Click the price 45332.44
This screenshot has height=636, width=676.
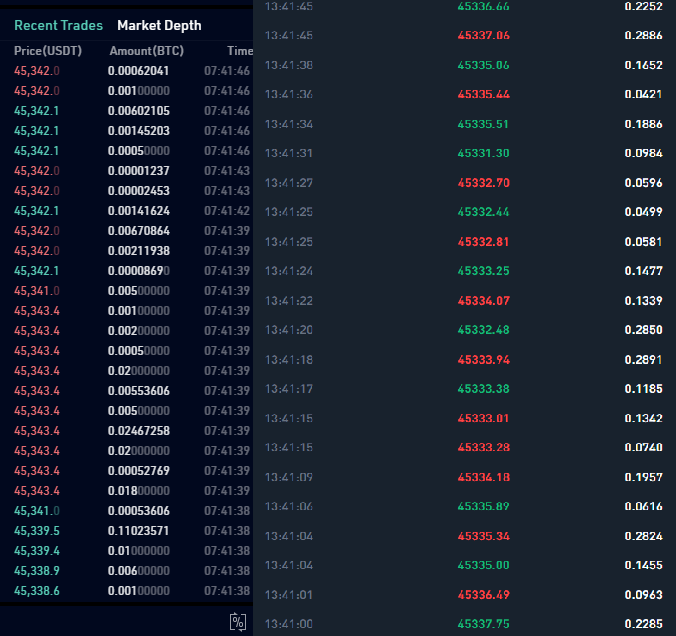[483, 212]
